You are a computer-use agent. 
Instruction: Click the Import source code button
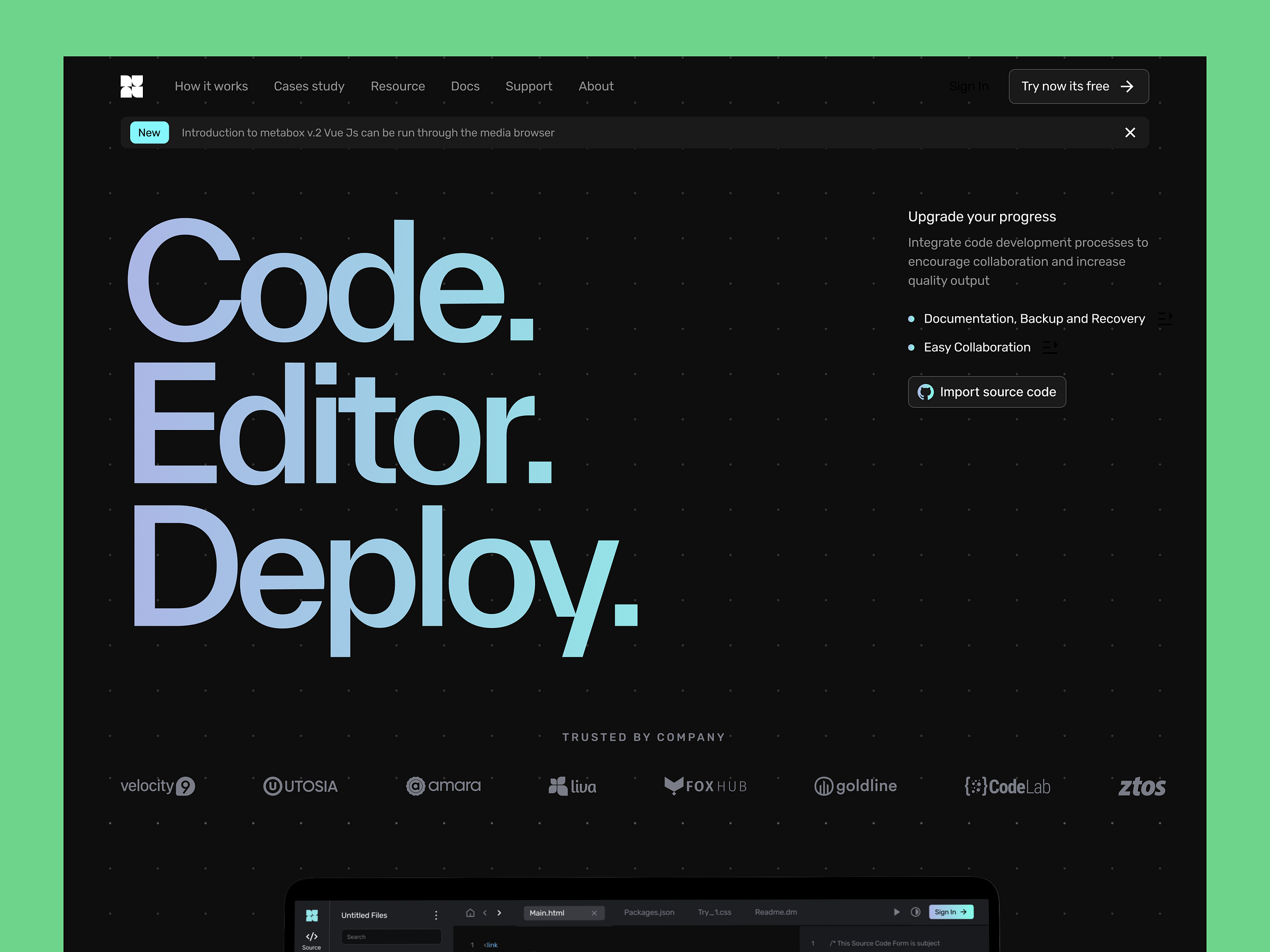click(986, 391)
